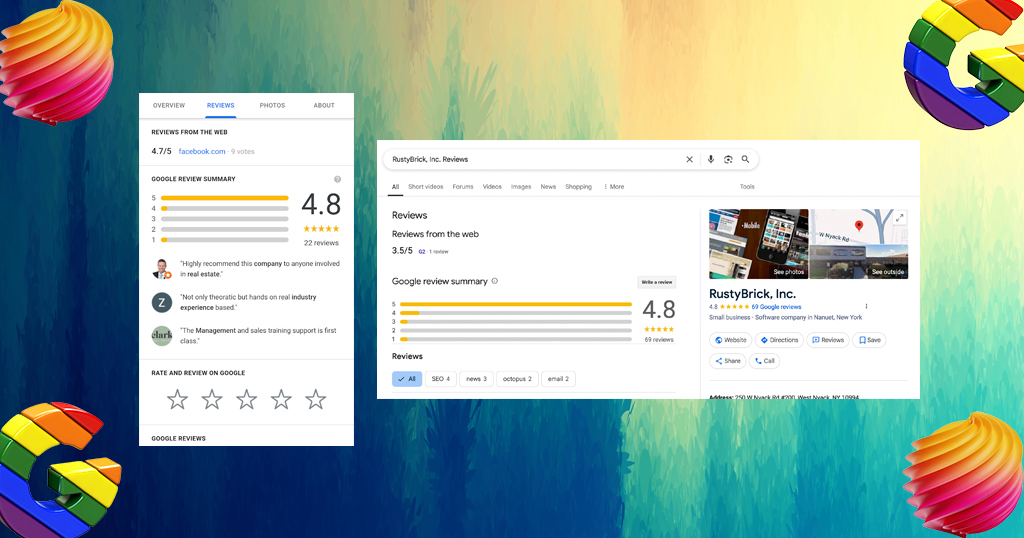This screenshot has width=1024, height=538.
Task: Click info icon beside Google review summary
Action: click(x=494, y=281)
